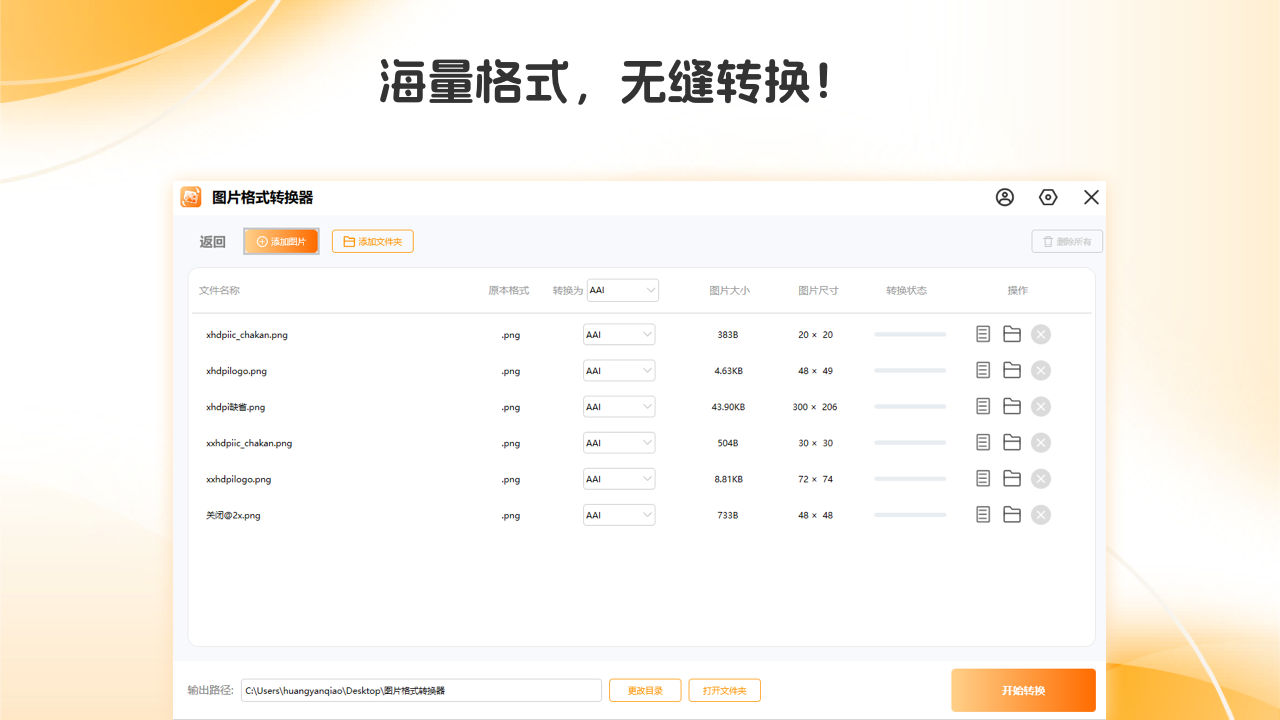Click the document icon beside xhdpilogo.png
The height and width of the screenshot is (720, 1280).
(982, 370)
